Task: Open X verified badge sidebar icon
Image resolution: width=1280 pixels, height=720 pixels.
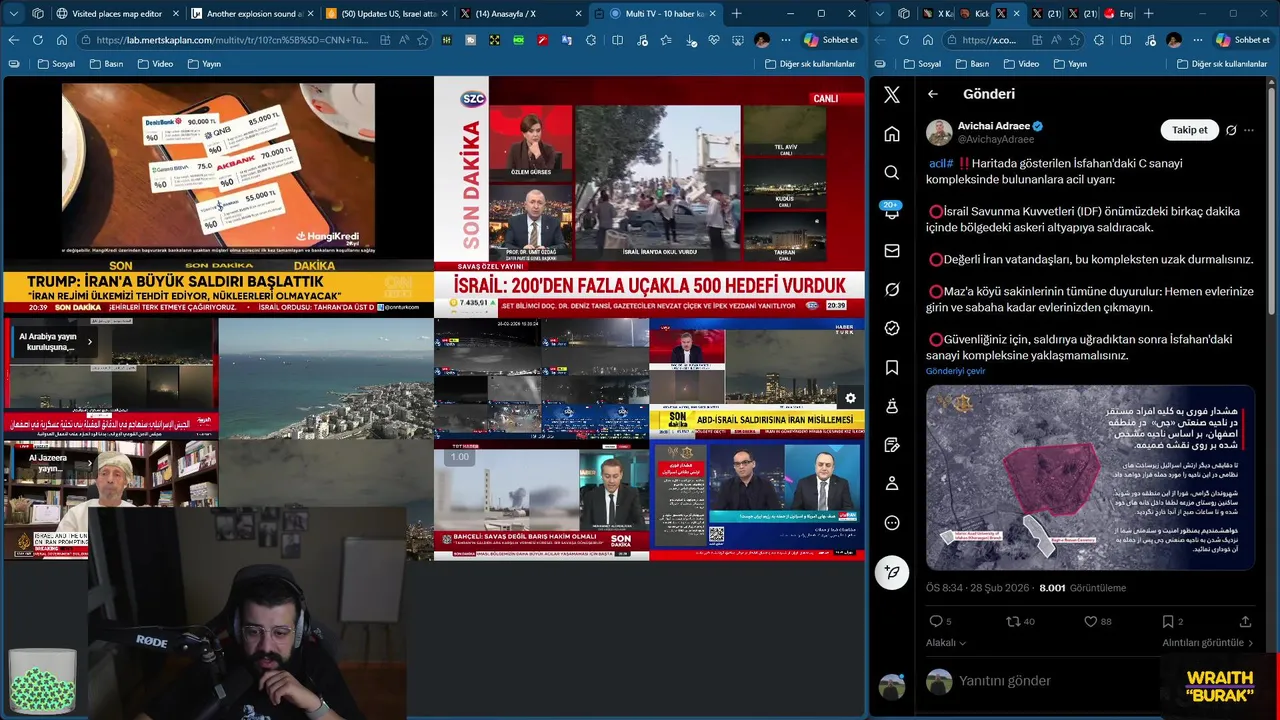Action: (892, 328)
